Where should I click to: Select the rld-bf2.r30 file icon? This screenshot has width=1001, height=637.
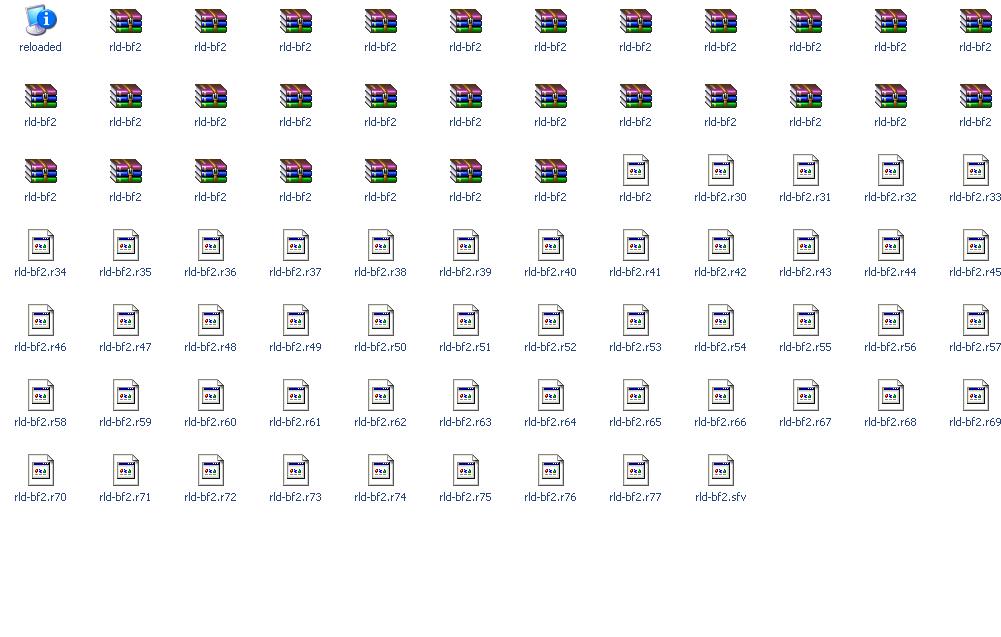click(720, 170)
